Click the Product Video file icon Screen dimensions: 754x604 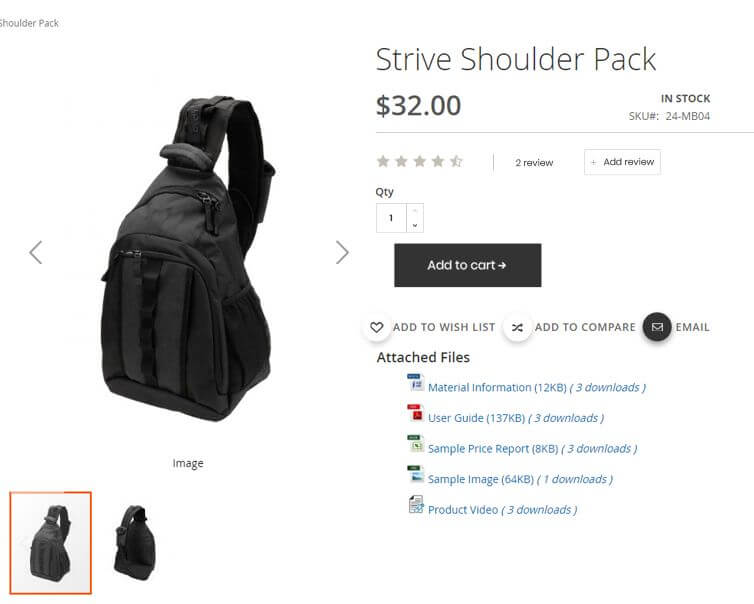coord(415,505)
